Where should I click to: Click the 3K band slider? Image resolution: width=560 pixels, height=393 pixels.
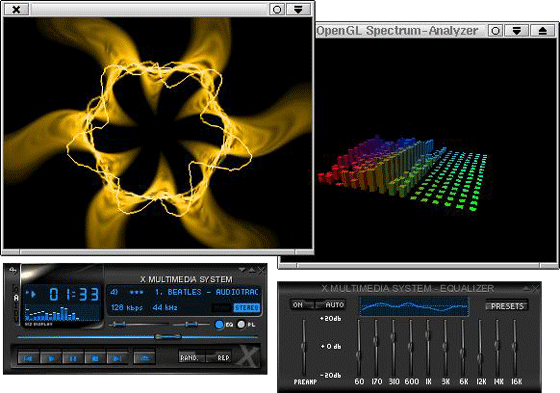point(445,347)
